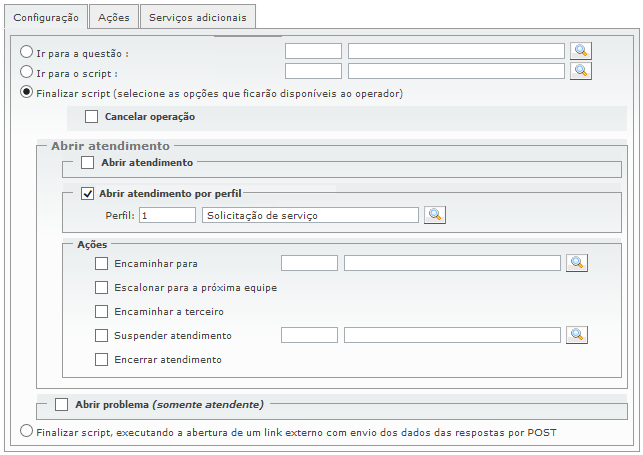Open the Perfil lookup magnifier icon
Screen dimensions: 643x455
[435, 215]
